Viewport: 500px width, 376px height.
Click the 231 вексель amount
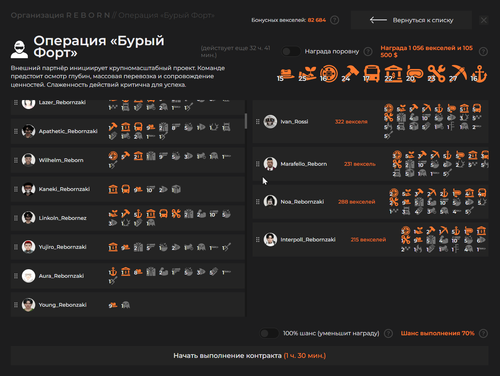(x=360, y=164)
